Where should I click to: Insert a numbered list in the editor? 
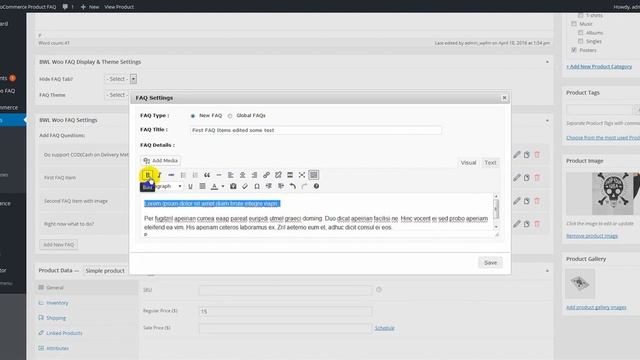click(195, 175)
